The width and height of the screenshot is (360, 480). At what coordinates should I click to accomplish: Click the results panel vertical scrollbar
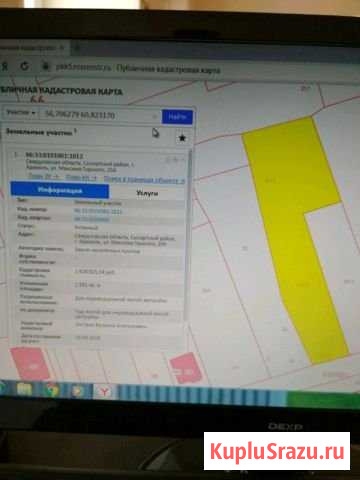[x=190, y=233]
